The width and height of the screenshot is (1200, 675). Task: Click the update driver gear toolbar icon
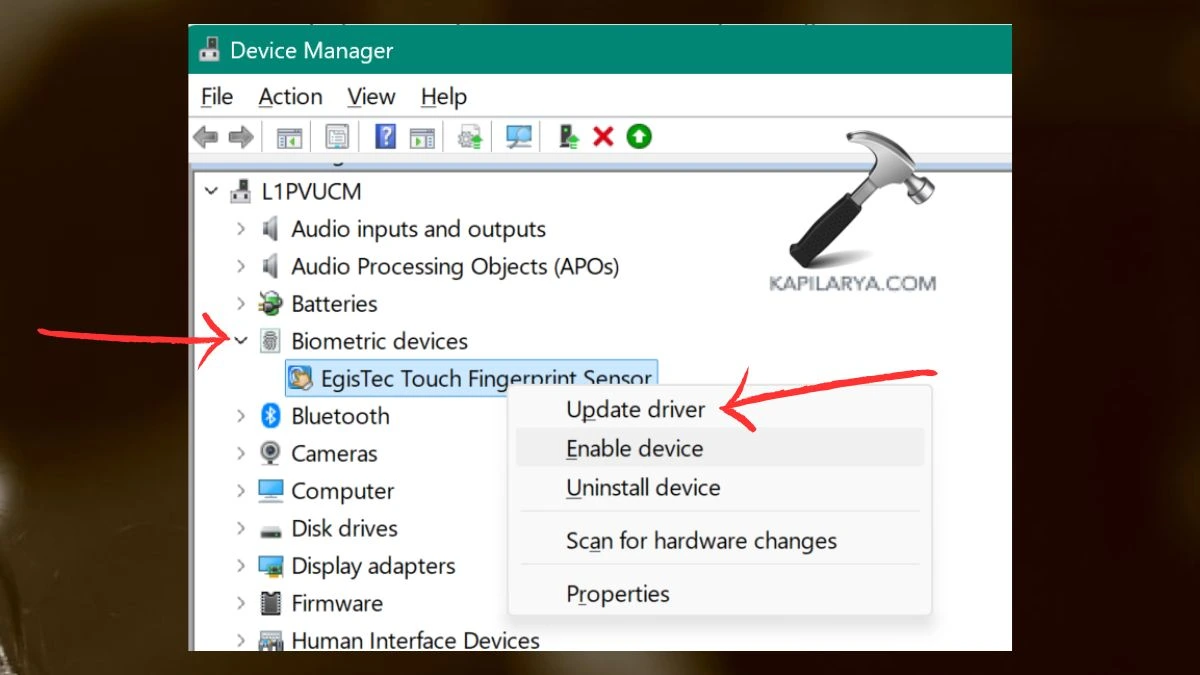point(470,137)
